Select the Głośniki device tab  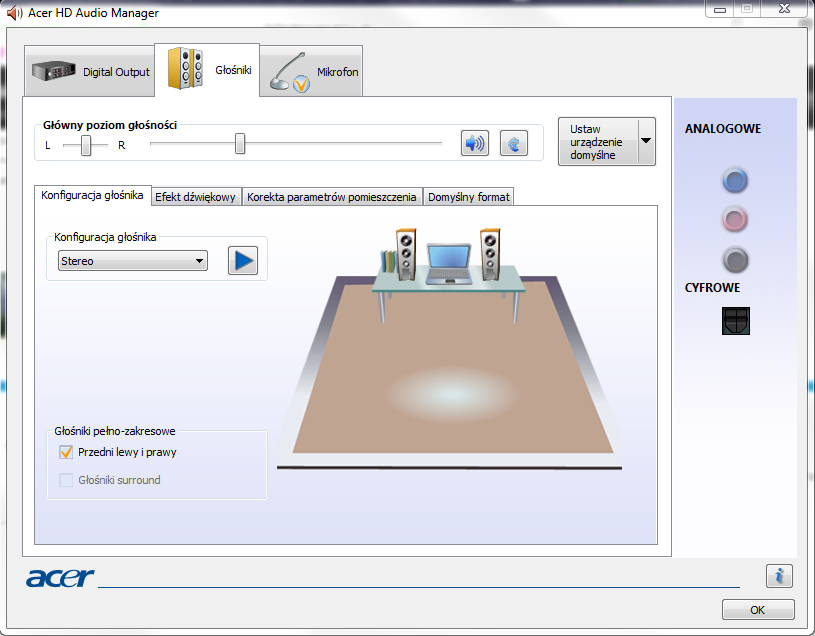click(x=207, y=70)
